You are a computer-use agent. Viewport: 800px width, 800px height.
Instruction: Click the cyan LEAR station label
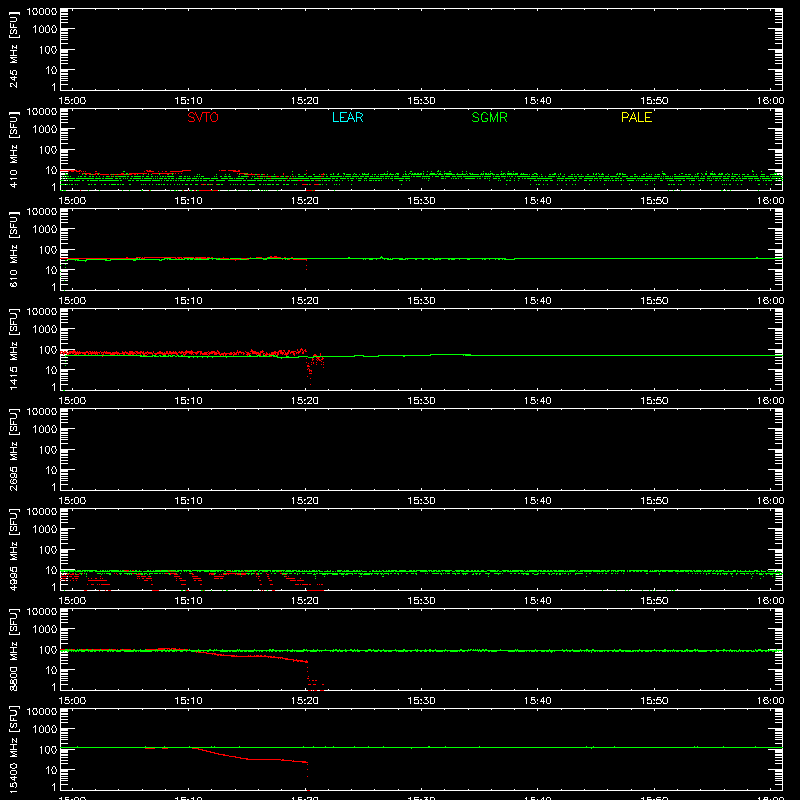[x=347, y=117]
